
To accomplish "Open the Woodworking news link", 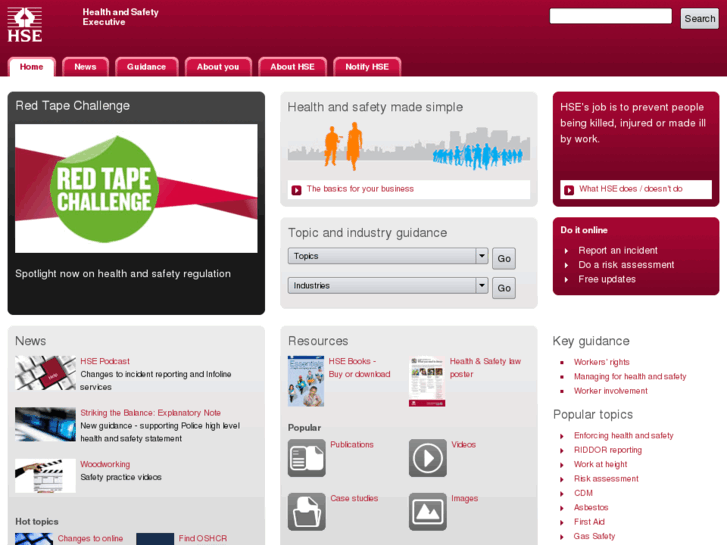I will 105,464.
